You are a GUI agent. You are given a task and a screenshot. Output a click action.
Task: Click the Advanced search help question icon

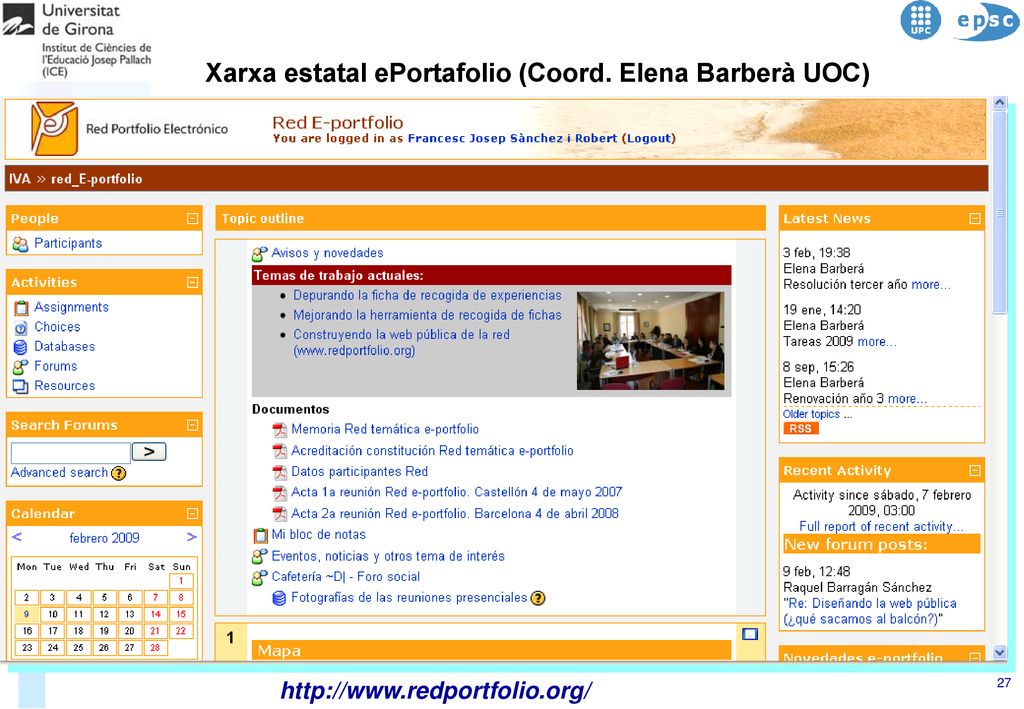(118, 473)
